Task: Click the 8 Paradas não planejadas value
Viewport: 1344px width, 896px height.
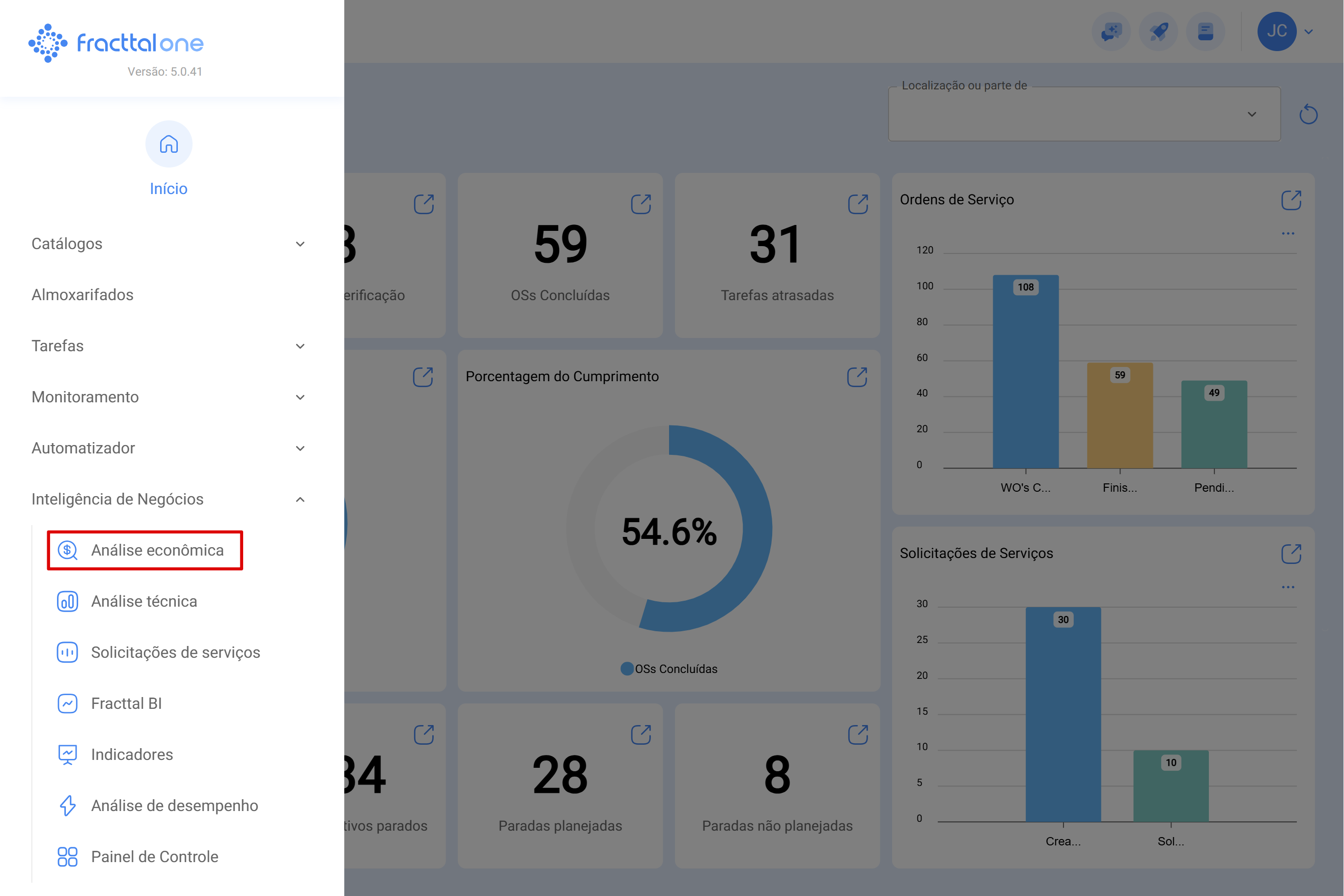Action: [x=777, y=775]
